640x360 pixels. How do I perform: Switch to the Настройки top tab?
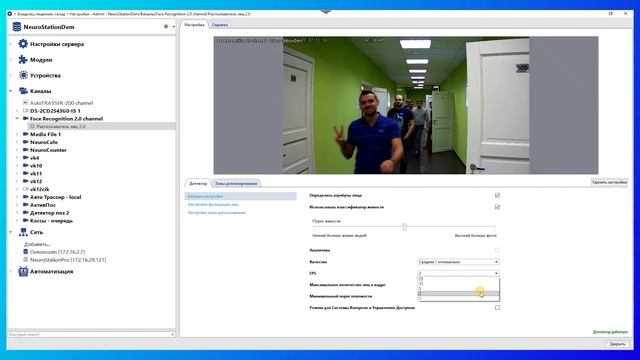point(194,25)
